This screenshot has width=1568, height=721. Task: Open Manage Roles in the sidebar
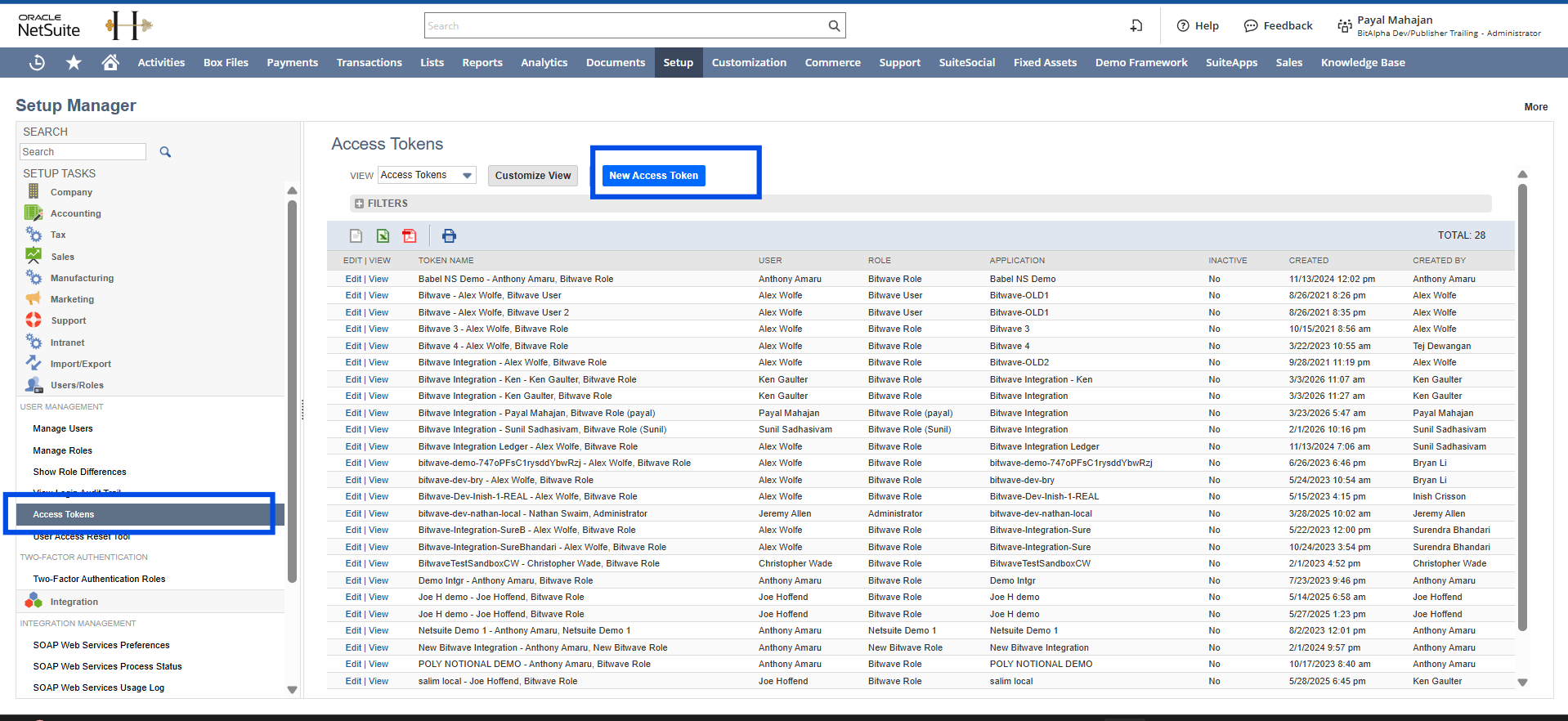pyautogui.click(x=62, y=450)
